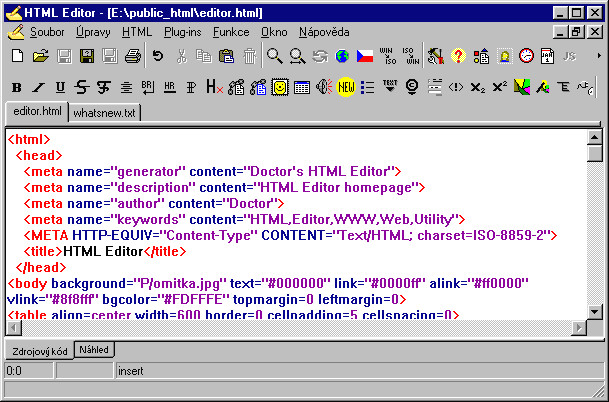Switch to the Zdrojový kód view
This screenshot has width=609, height=402.
click(40, 351)
